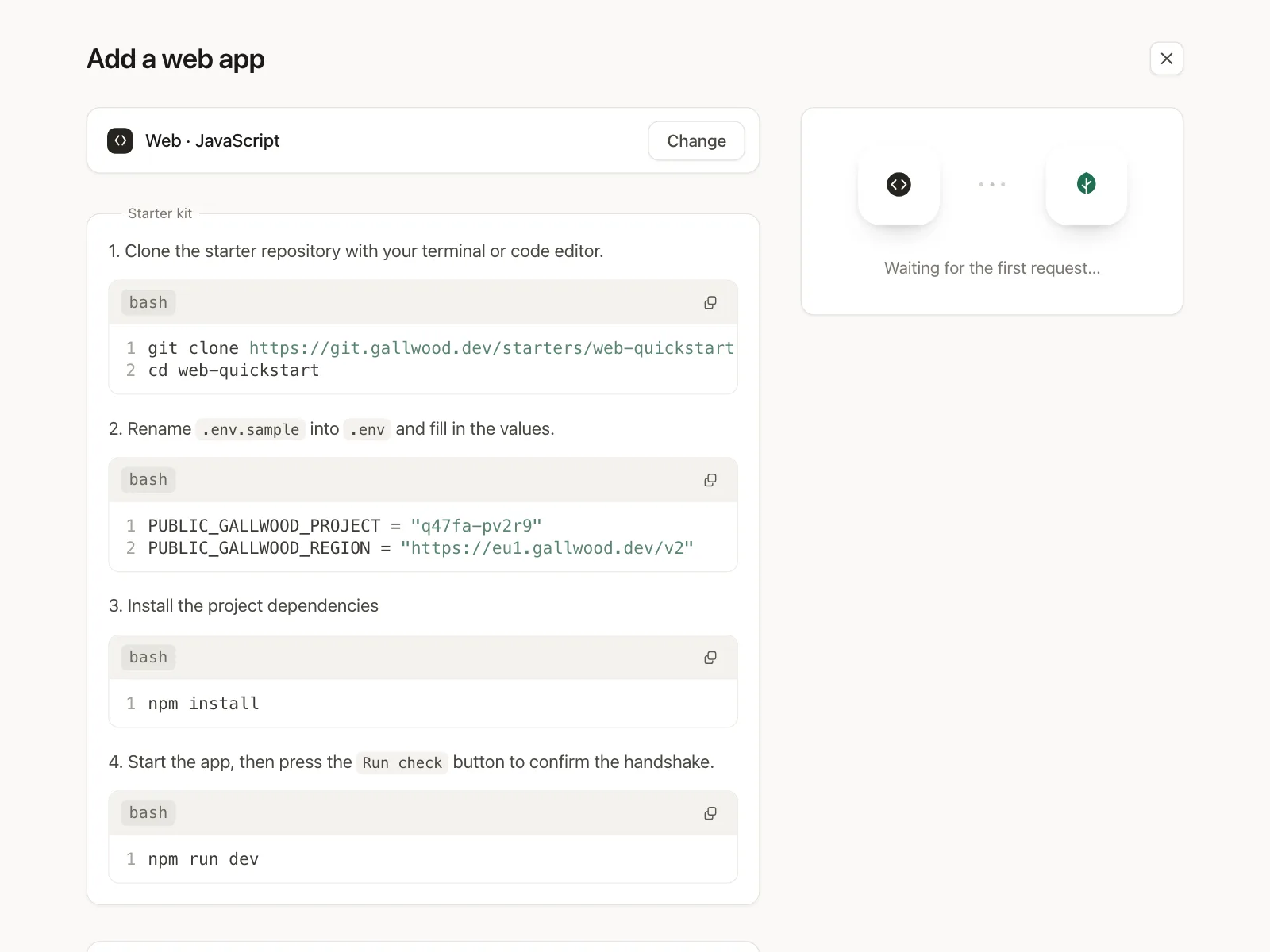Image resolution: width=1270 pixels, height=952 pixels.
Task: Click the .env inline code label
Action: click(368, 429)
